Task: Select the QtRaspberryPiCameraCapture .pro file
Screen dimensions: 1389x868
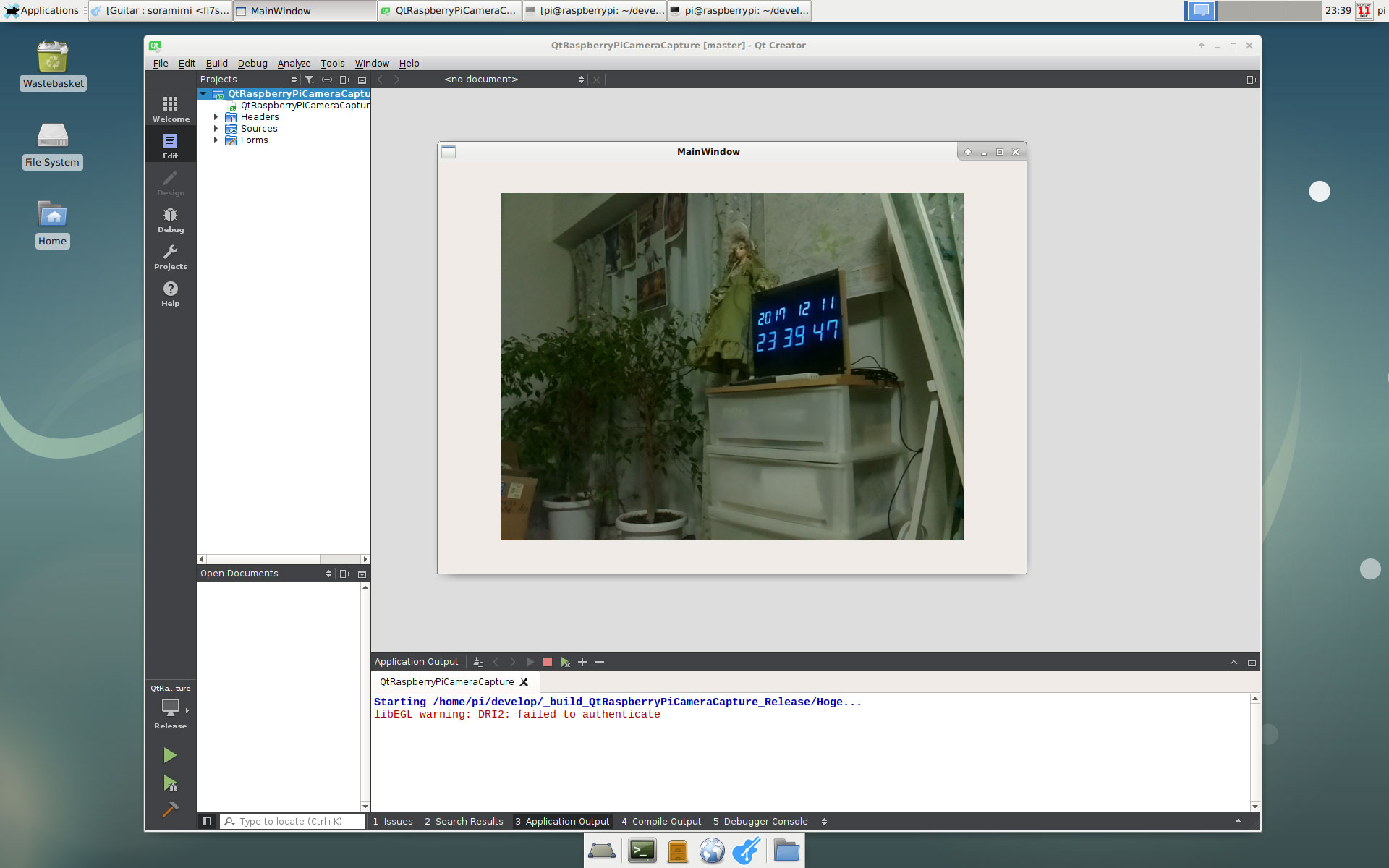Action: coord(298,106)
